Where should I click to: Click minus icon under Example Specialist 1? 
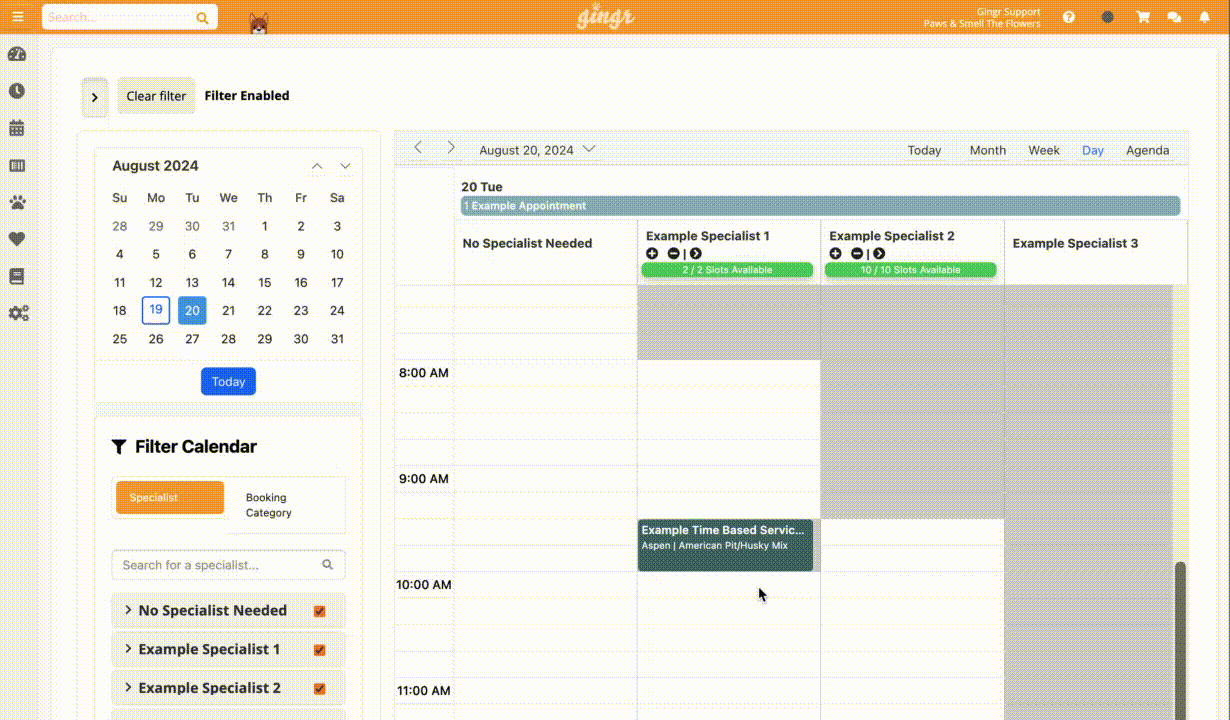click(674, 254)
